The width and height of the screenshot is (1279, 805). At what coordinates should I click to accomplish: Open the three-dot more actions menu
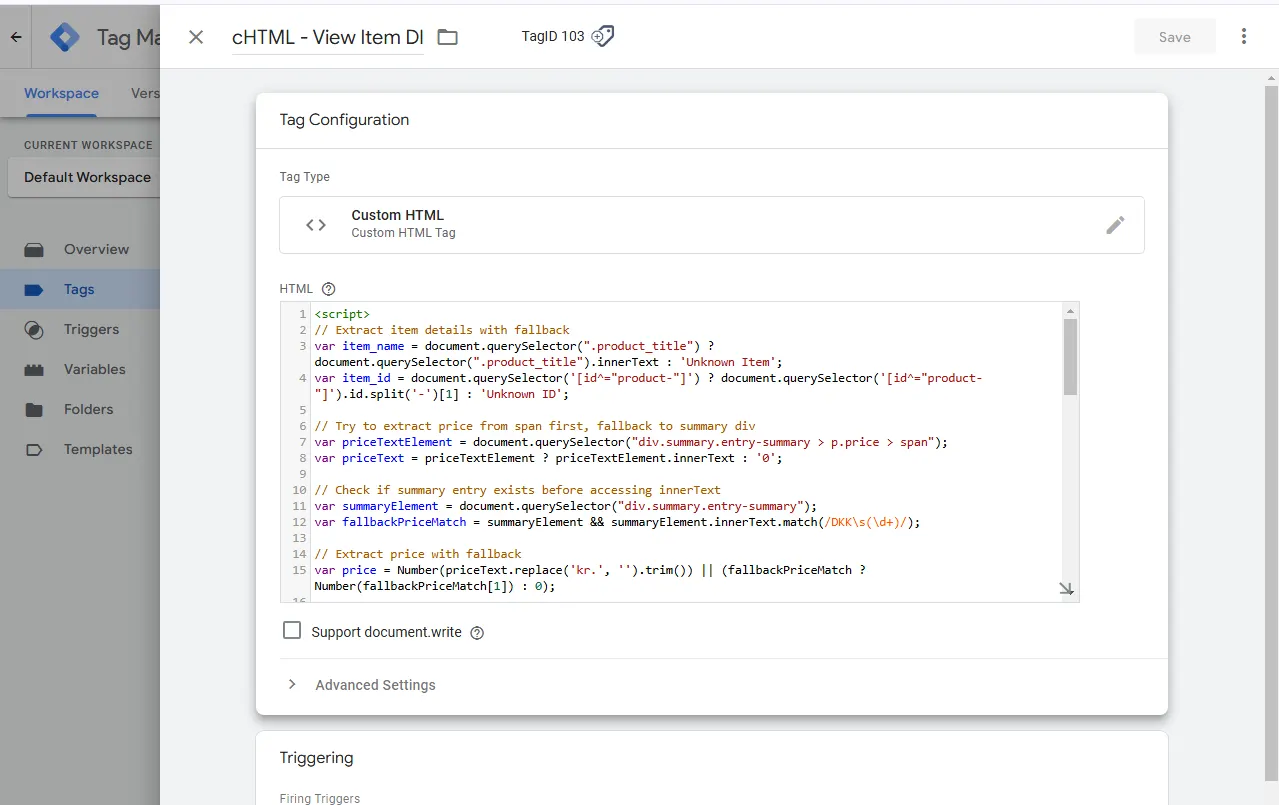pos(1244,37)
